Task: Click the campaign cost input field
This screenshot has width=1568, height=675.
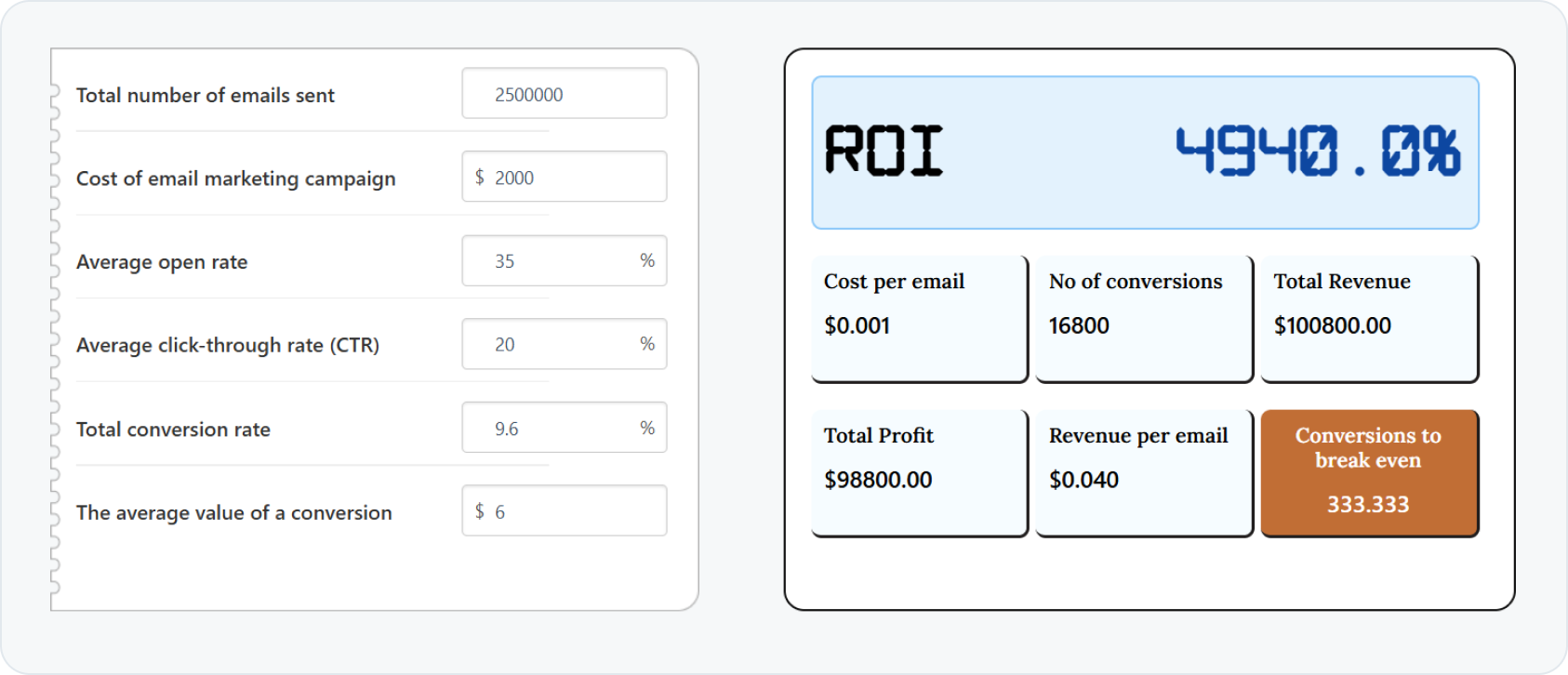Action: tap(577, 178)
